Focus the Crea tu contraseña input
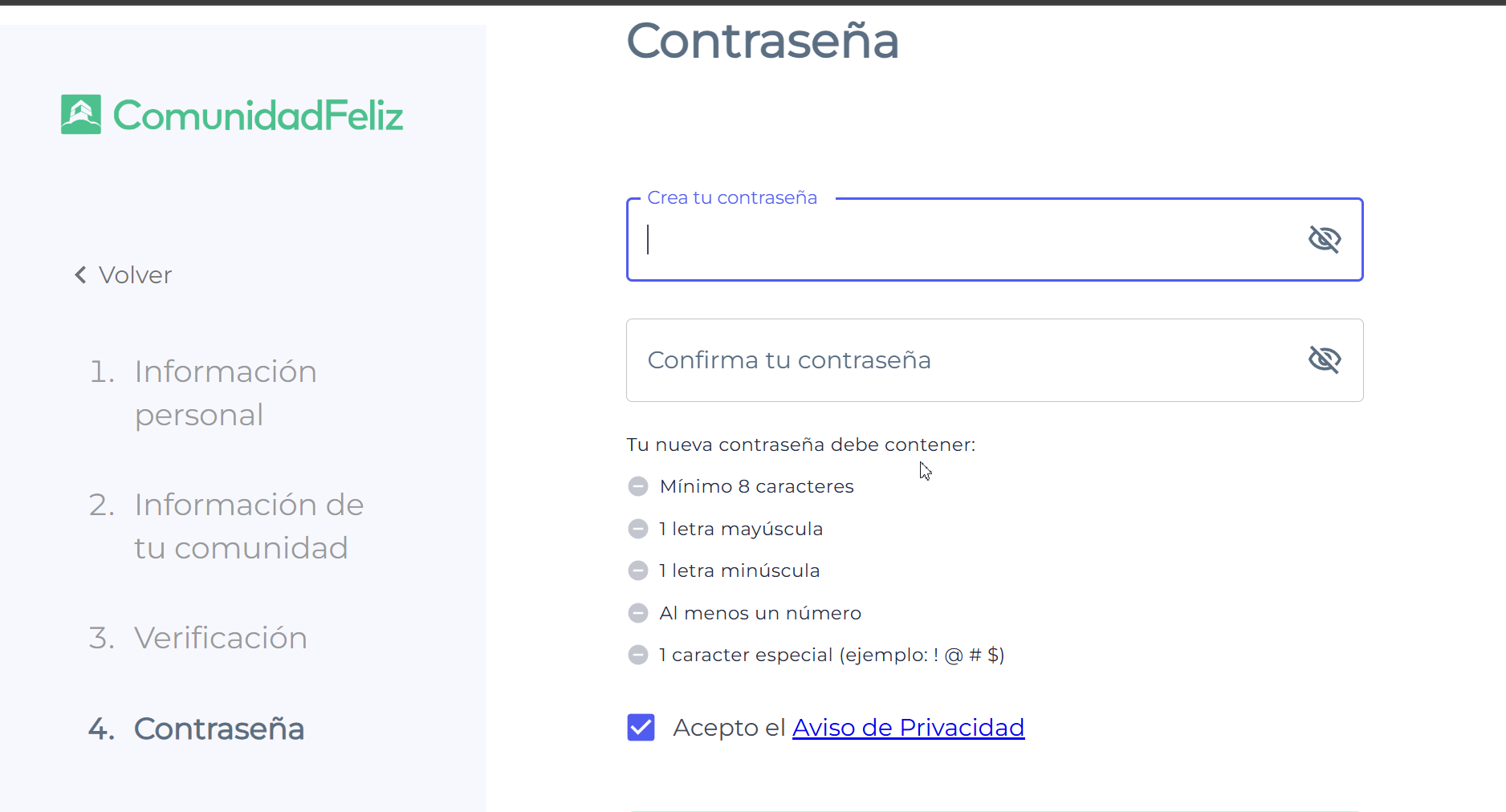The width and height of the screenshot is (1506, 812). (995, 239)
